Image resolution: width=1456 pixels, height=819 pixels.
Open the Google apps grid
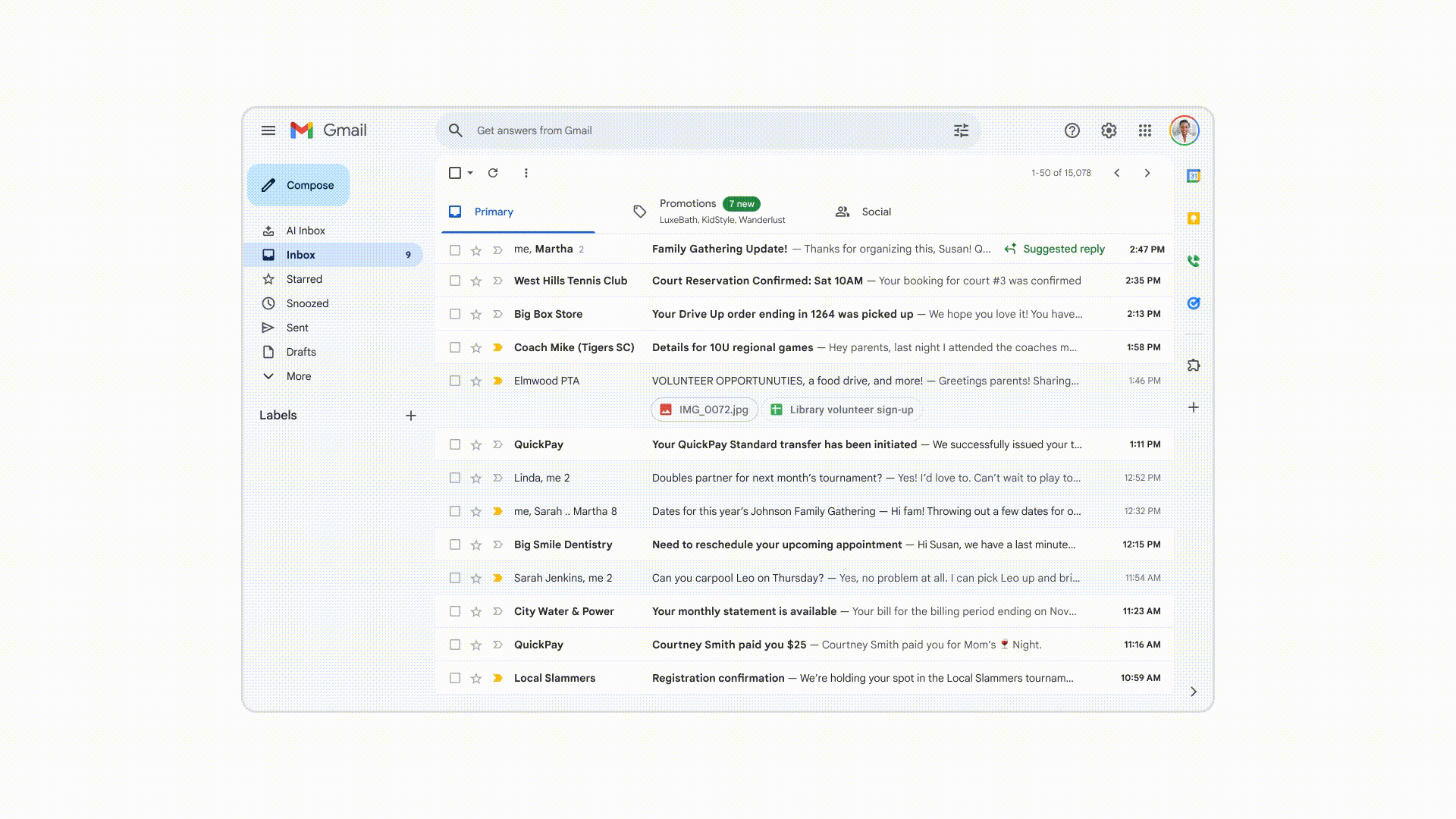[1145, 130]
